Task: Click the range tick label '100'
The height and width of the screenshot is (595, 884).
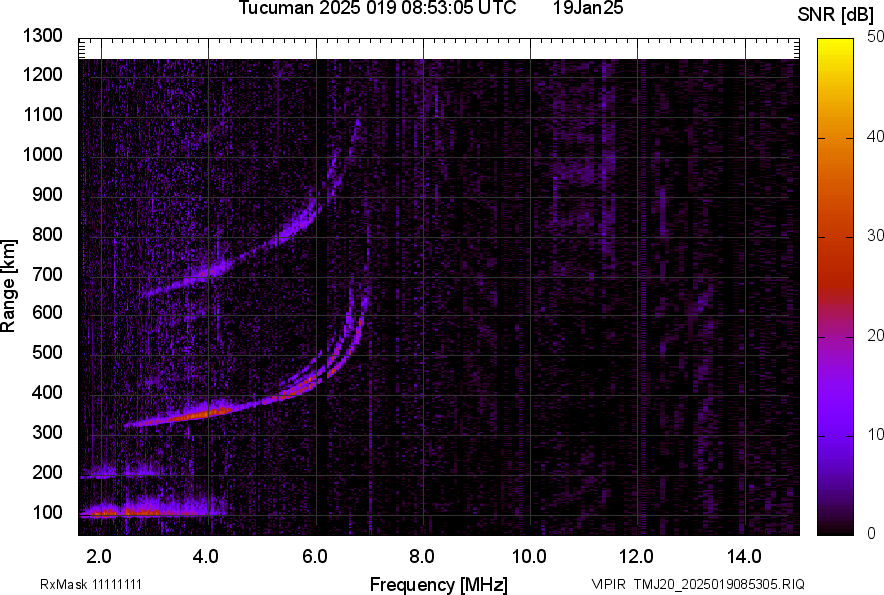Action: 47,513
